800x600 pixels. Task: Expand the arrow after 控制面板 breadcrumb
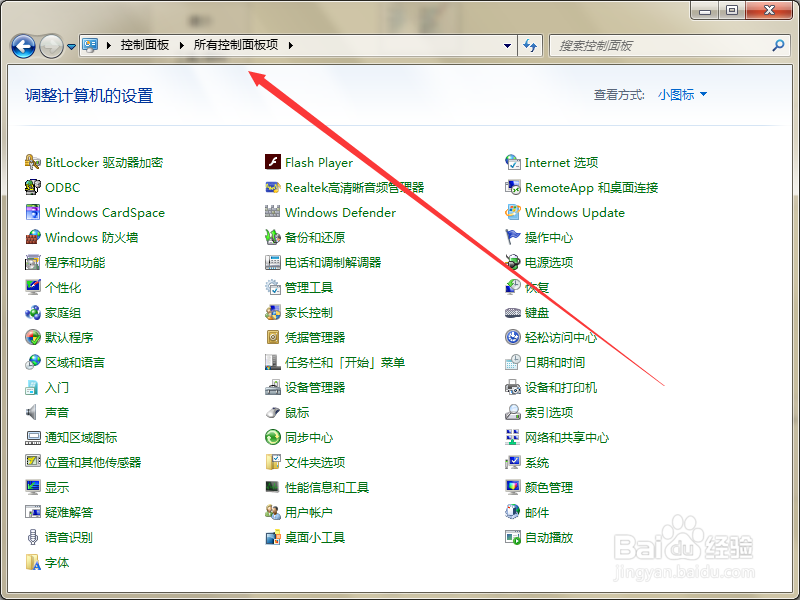tap(181, 45)
